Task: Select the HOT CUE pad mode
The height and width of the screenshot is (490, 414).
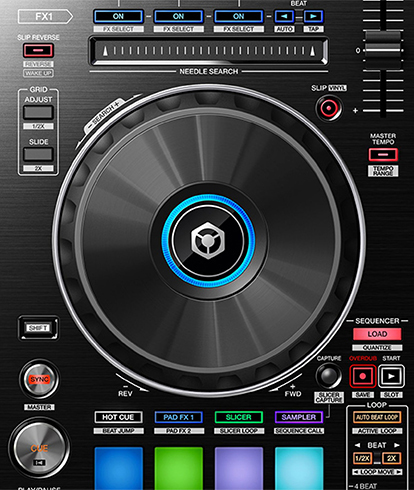Action: pyautogui.click(x=118, y=417)
